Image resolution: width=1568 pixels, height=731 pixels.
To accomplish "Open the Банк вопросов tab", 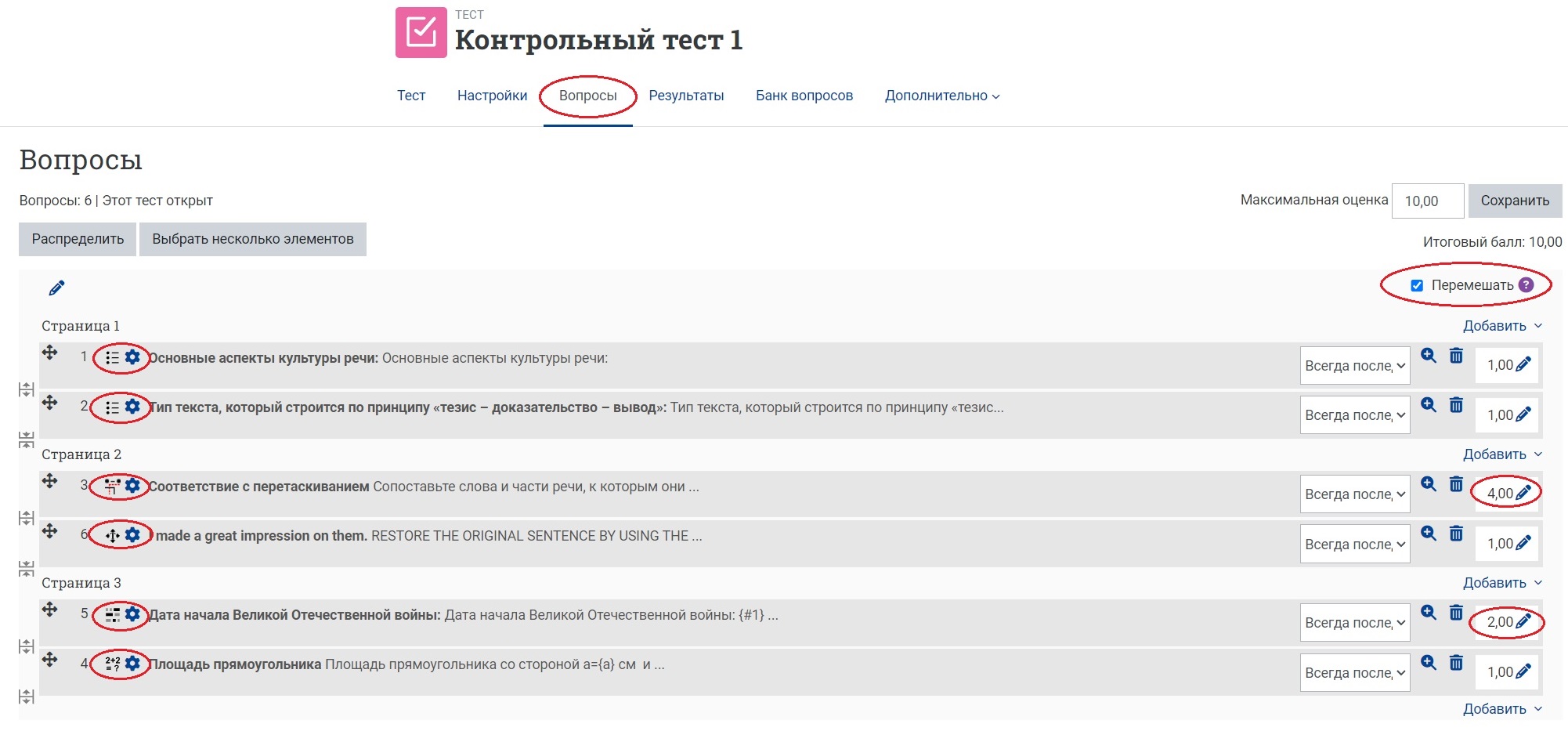I will (804, 96).
